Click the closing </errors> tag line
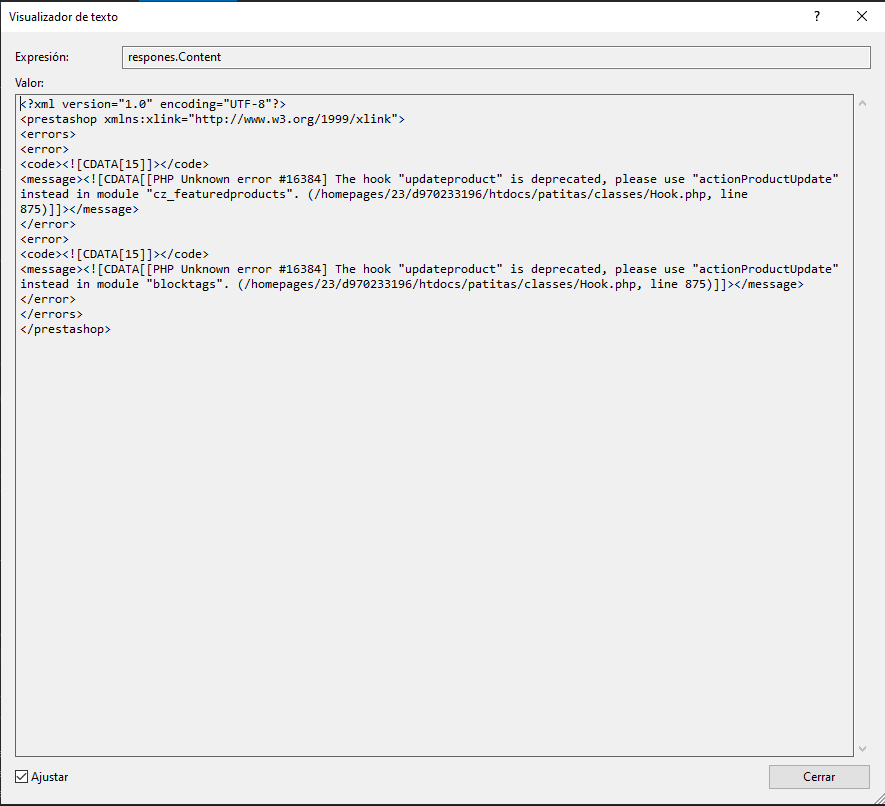The image size is (885, 806). point(51,314)
